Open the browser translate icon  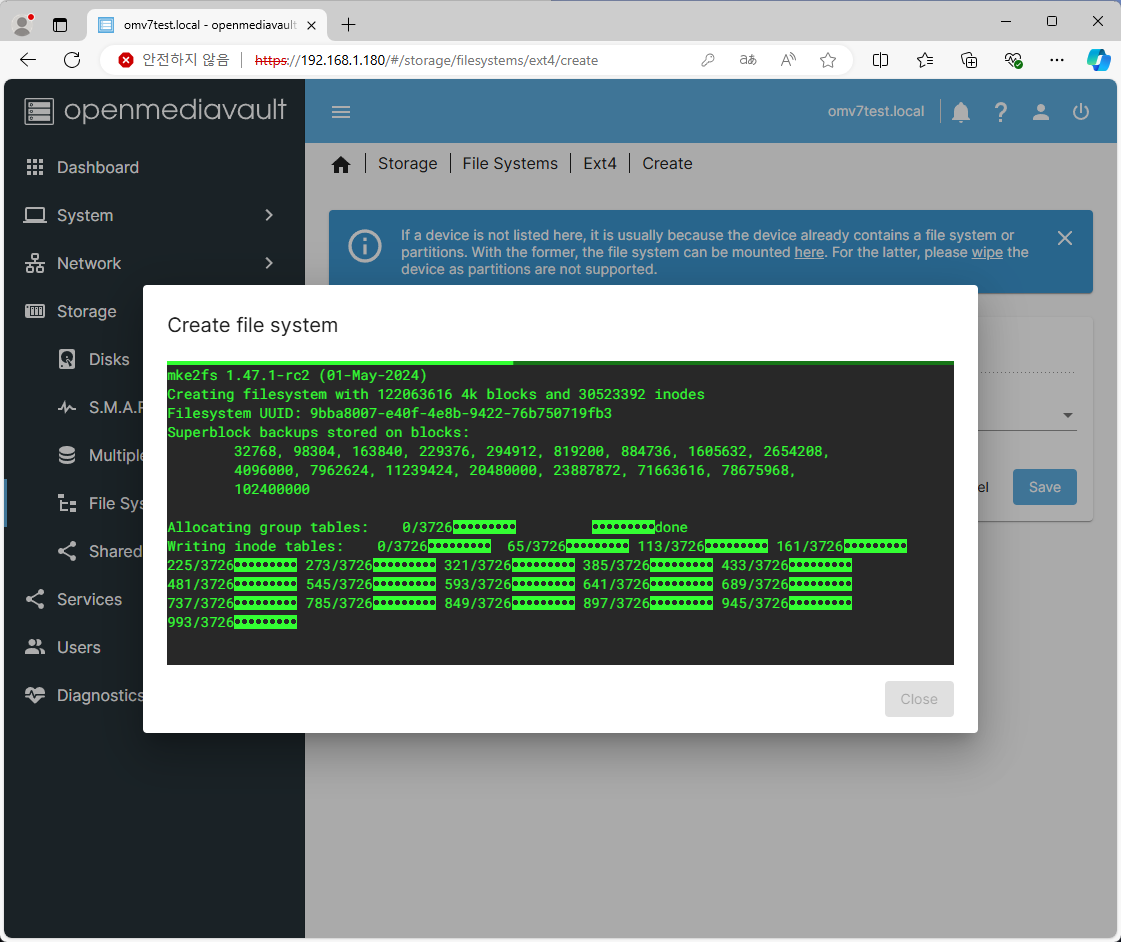point(748,60)
